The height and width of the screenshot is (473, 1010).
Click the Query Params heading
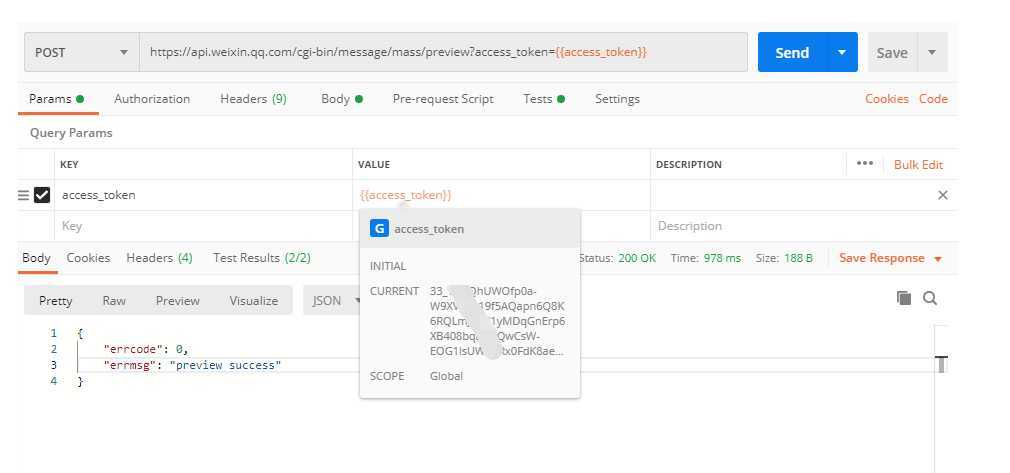(x=71, y=133)
